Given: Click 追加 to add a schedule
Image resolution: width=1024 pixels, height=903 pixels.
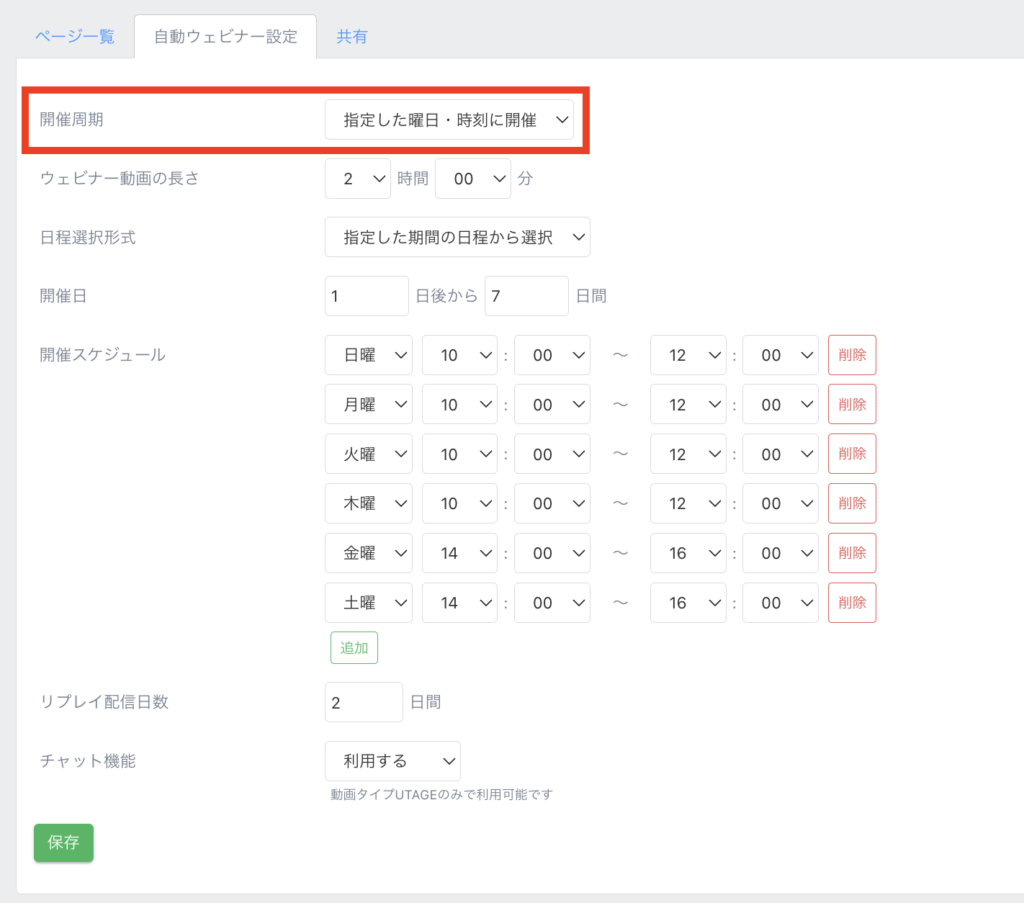Looking at the screenshot, I should (354, 648).
